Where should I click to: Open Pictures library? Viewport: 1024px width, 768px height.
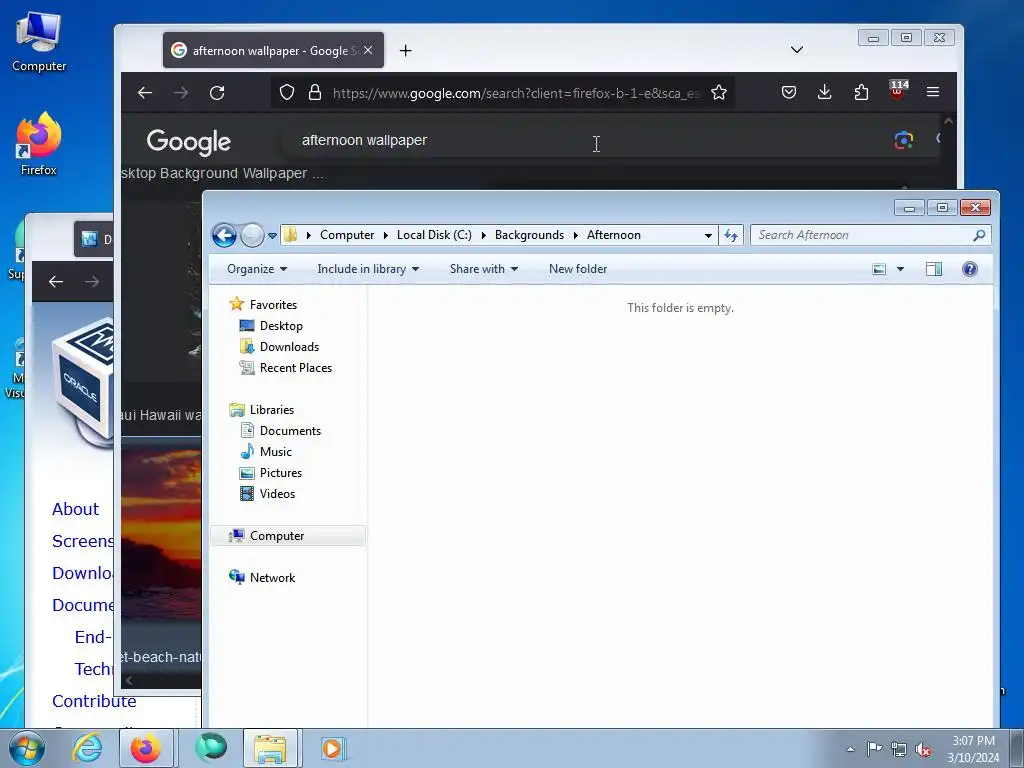(281, 472)
